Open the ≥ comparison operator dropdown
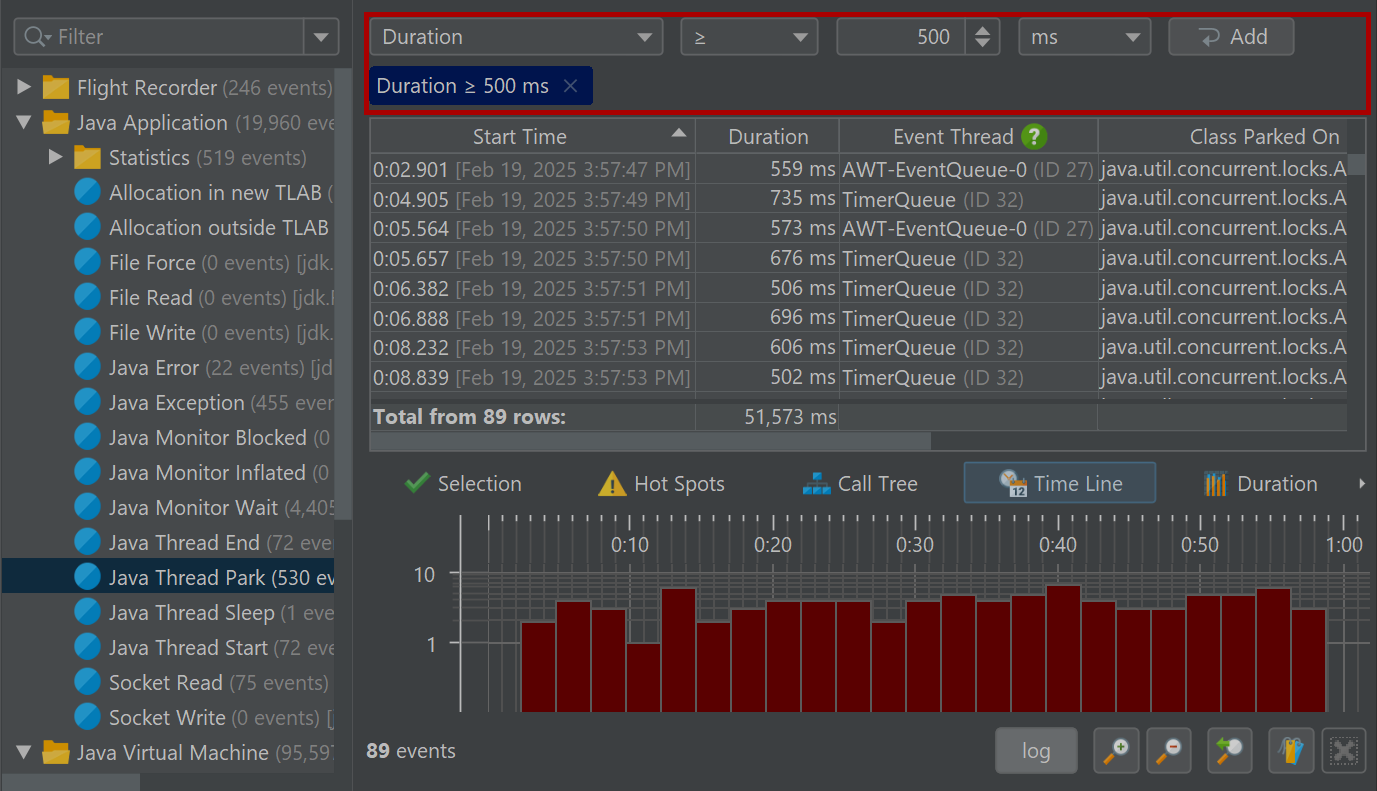This screenshot has width=1377, height=791. (x=749, y=37)
